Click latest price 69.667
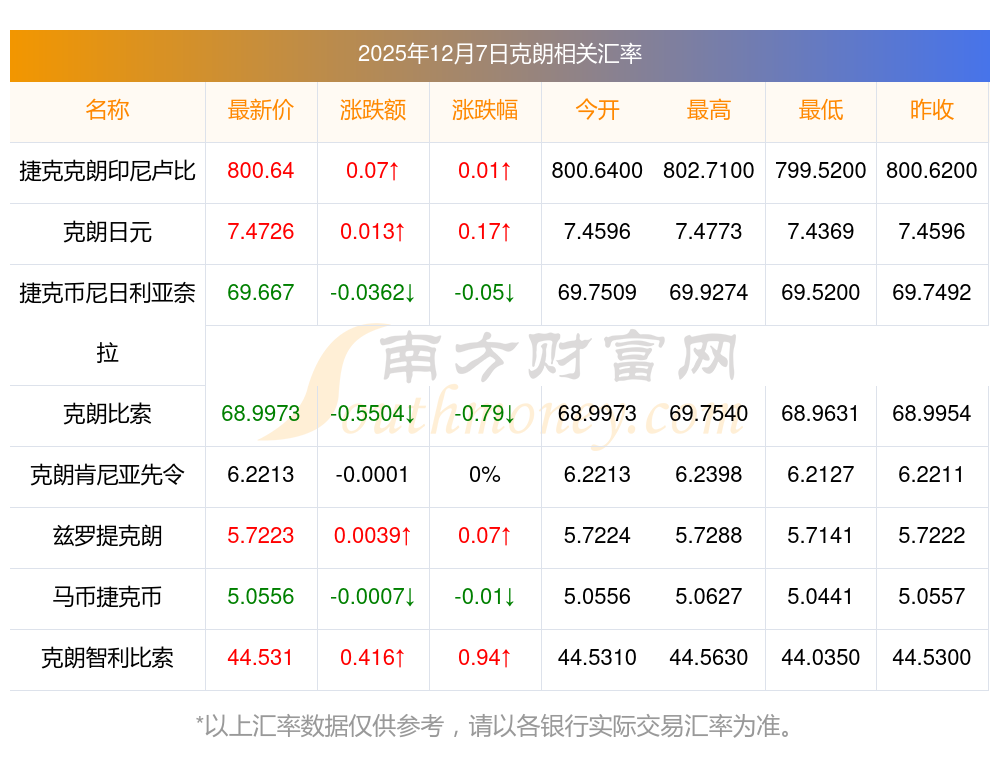 [261, 293]
